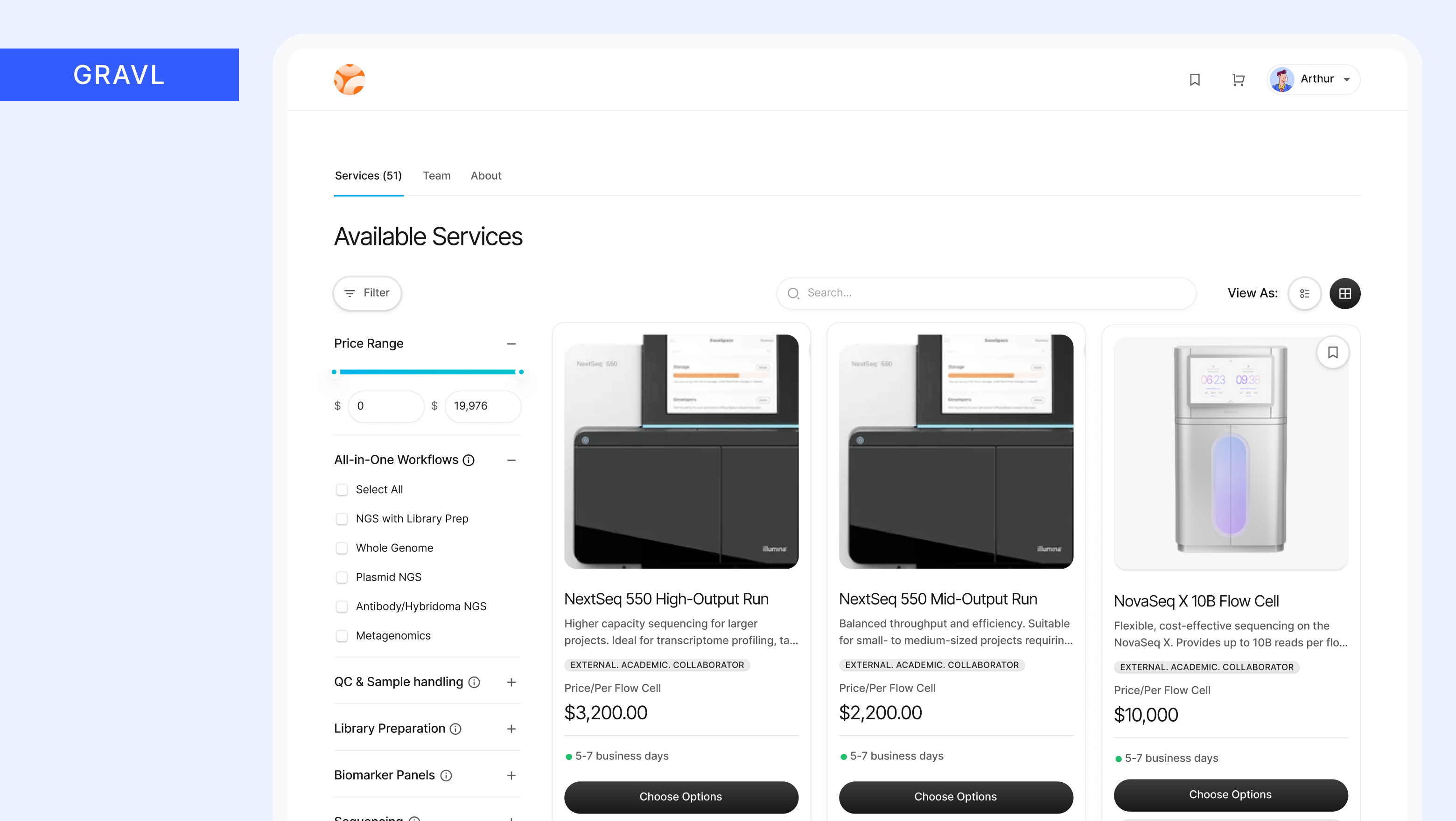Click the $3,200.00 price
The width and height of the screenshot is (1456, 821).
coord(605,713)
